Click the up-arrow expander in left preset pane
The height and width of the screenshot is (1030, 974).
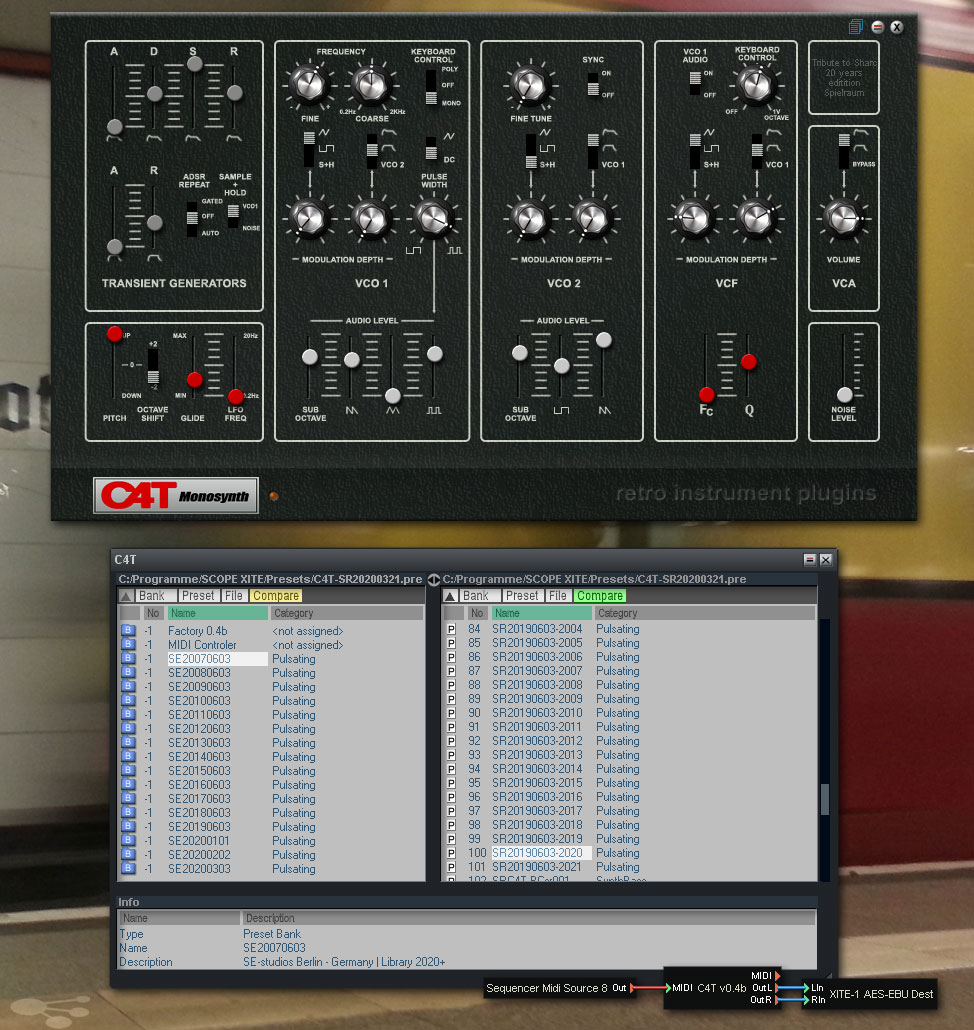[x=127, y=596]
